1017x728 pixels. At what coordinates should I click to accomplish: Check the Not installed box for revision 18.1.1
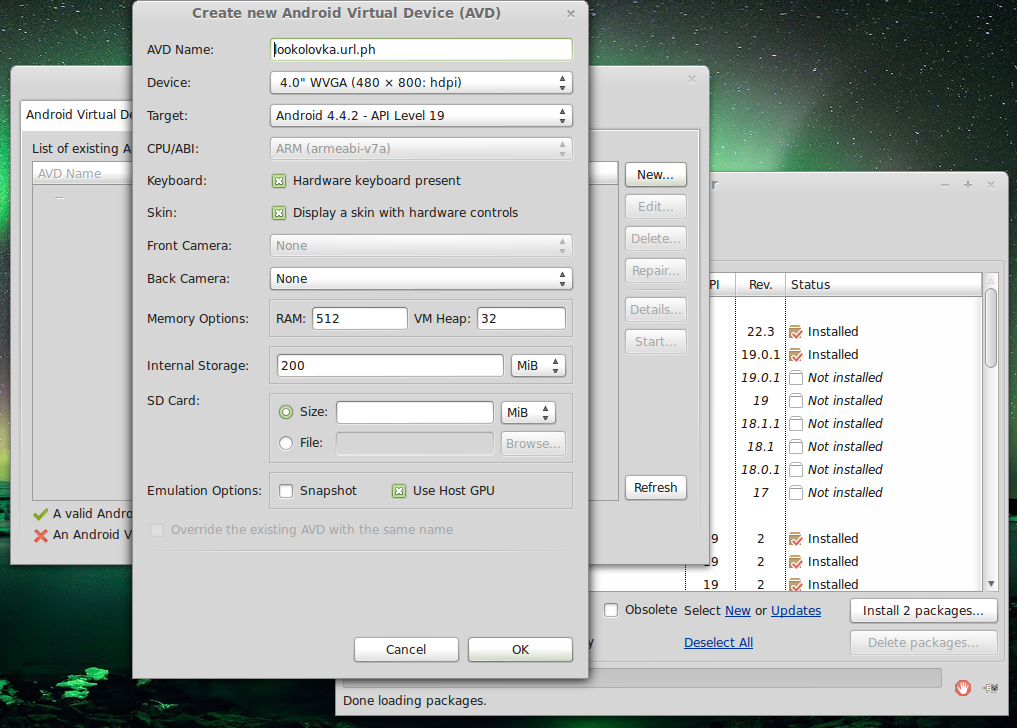point(796,424)
